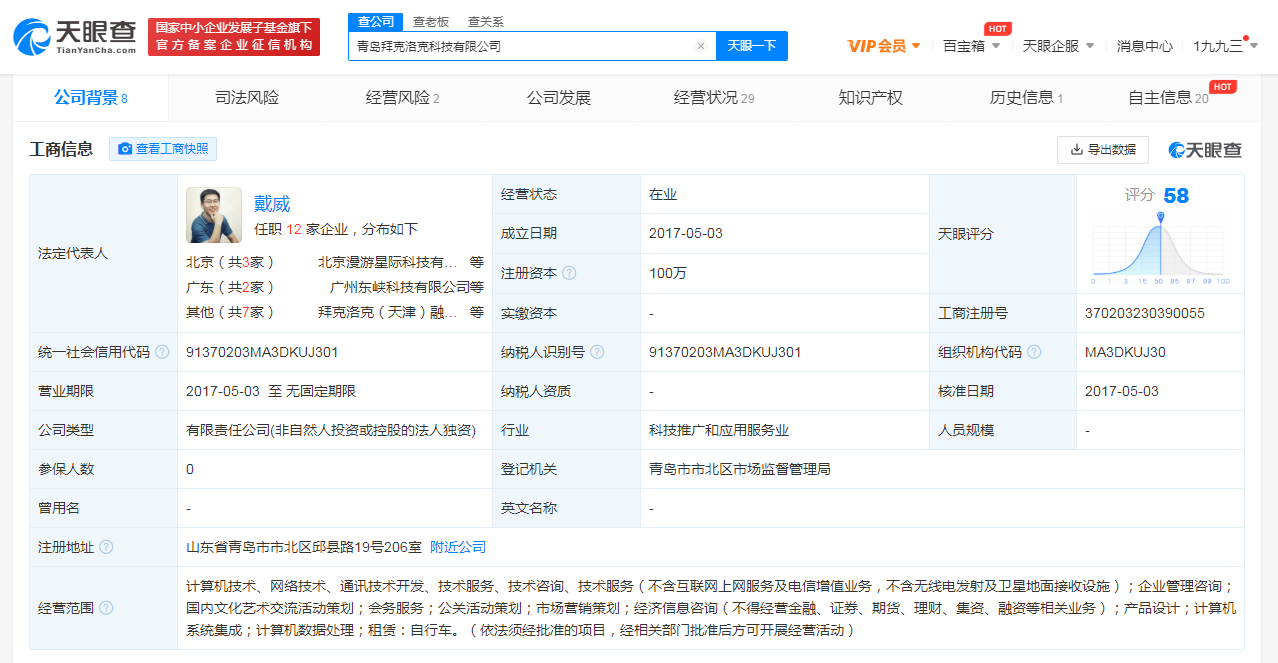This screenshot has height=663, width=1278.
Task: Click the credit code 91370203MA3DKUJ301 under 统一社会信用代码
Action: click(x=262, y=352)
